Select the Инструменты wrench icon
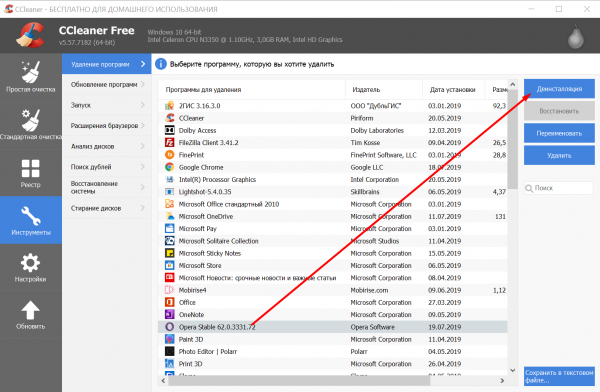This screenshot has height=392, width=600. point(31,216)
